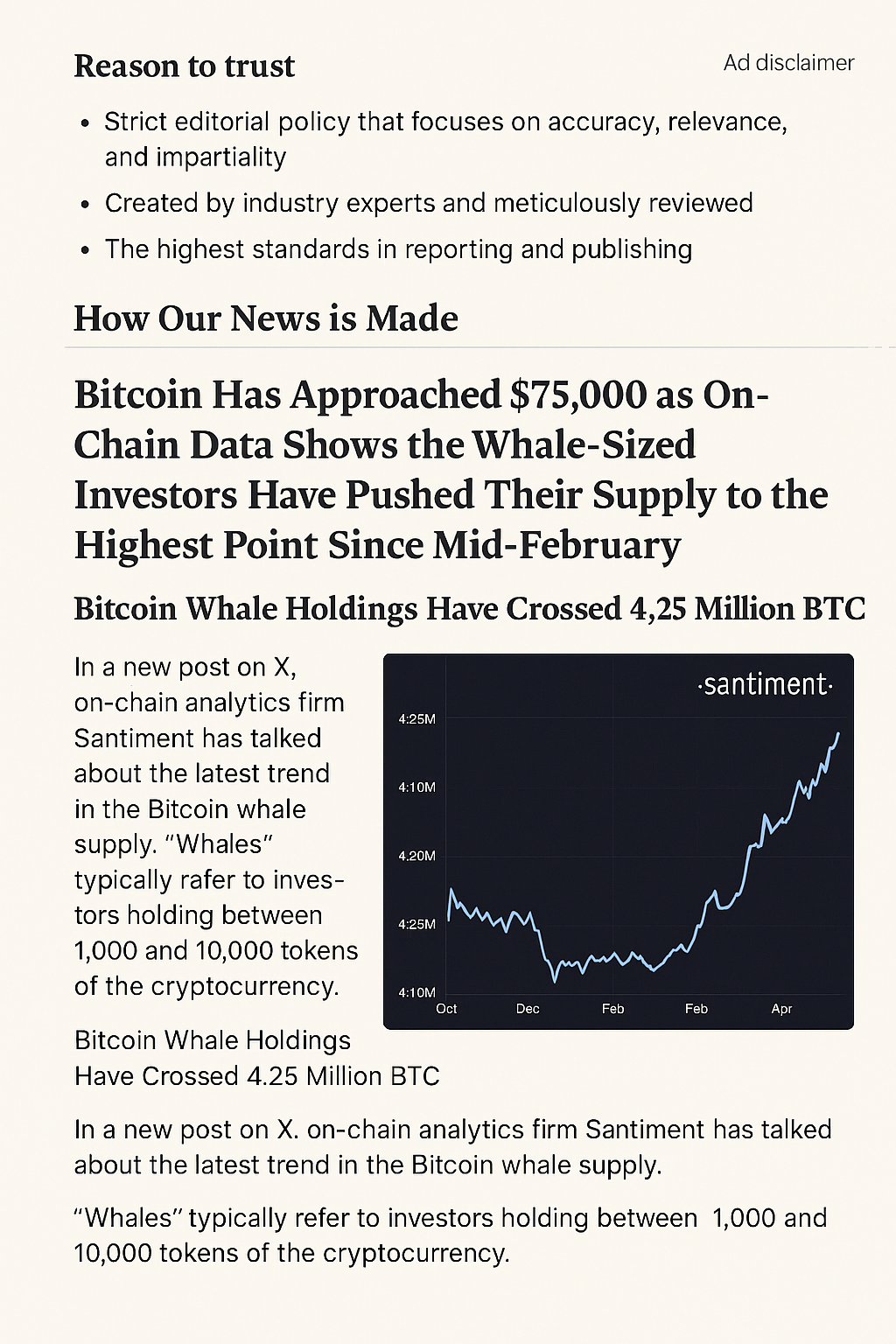Select "The highest standards in reporting" bullet
896x1344 pixels.
(x=398, y=249)
